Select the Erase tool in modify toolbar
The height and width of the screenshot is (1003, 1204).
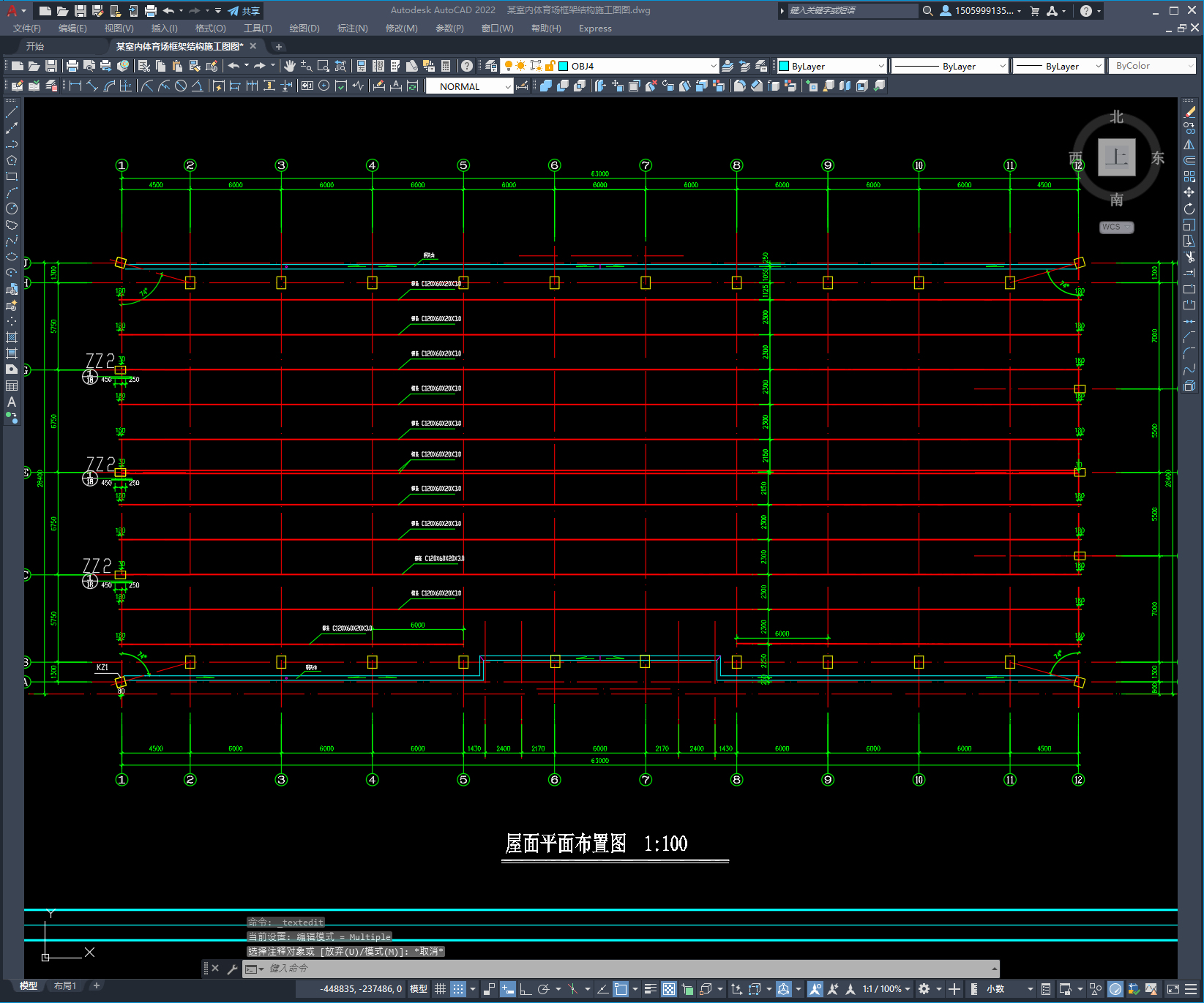coord(1189,112)
